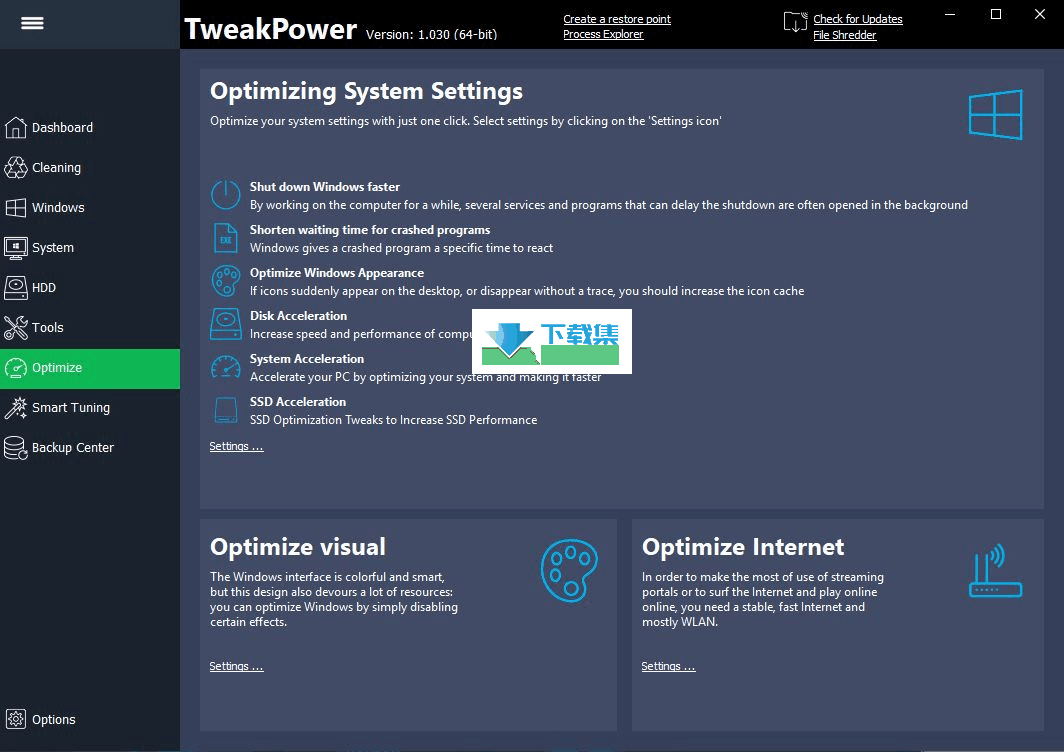This screenshot has width=1064, height=752.
Task: Open Options at the bottom
Action: click(x=90, y=719)
